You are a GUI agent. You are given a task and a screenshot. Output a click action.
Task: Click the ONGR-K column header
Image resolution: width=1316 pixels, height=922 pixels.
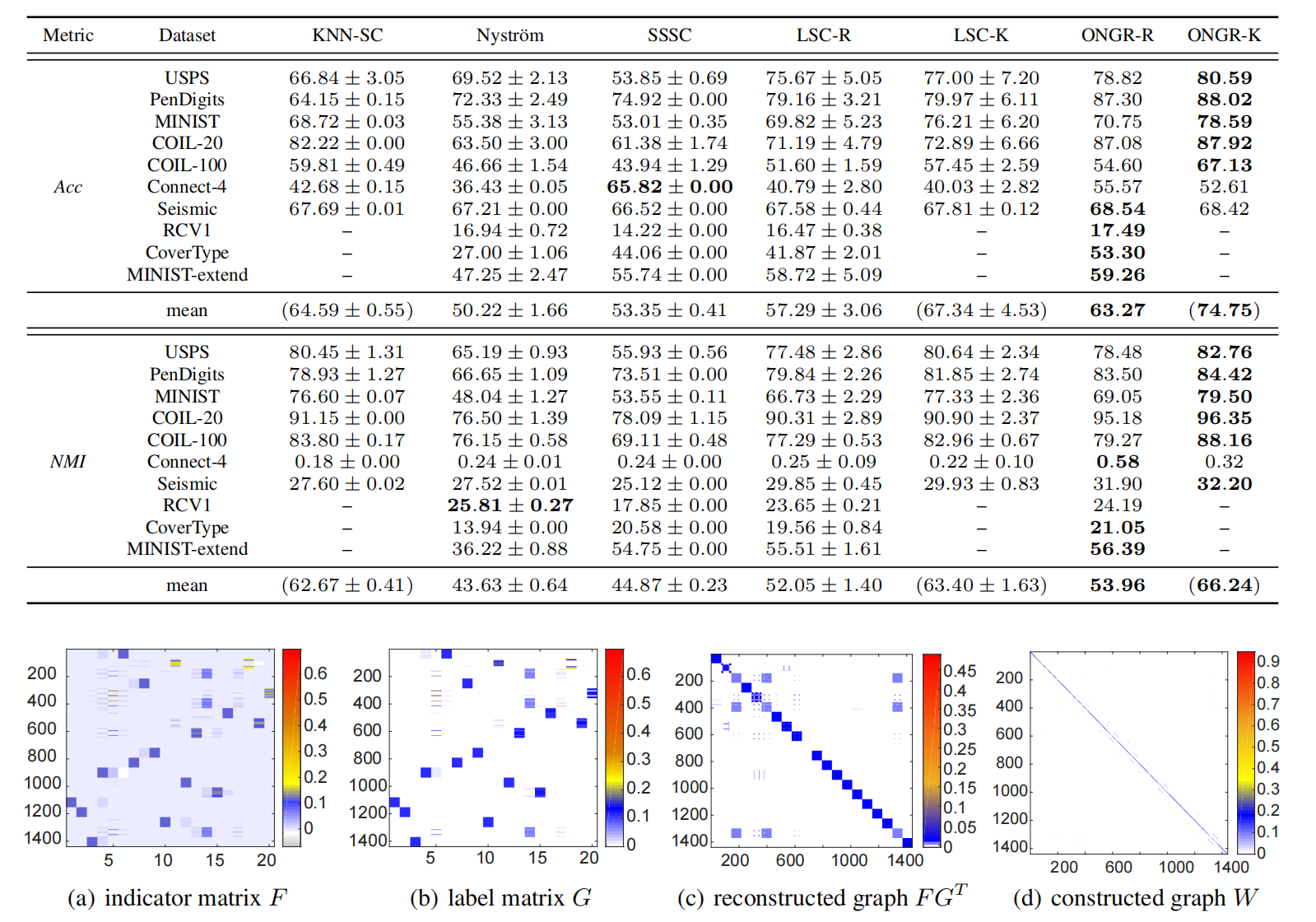1224,35
